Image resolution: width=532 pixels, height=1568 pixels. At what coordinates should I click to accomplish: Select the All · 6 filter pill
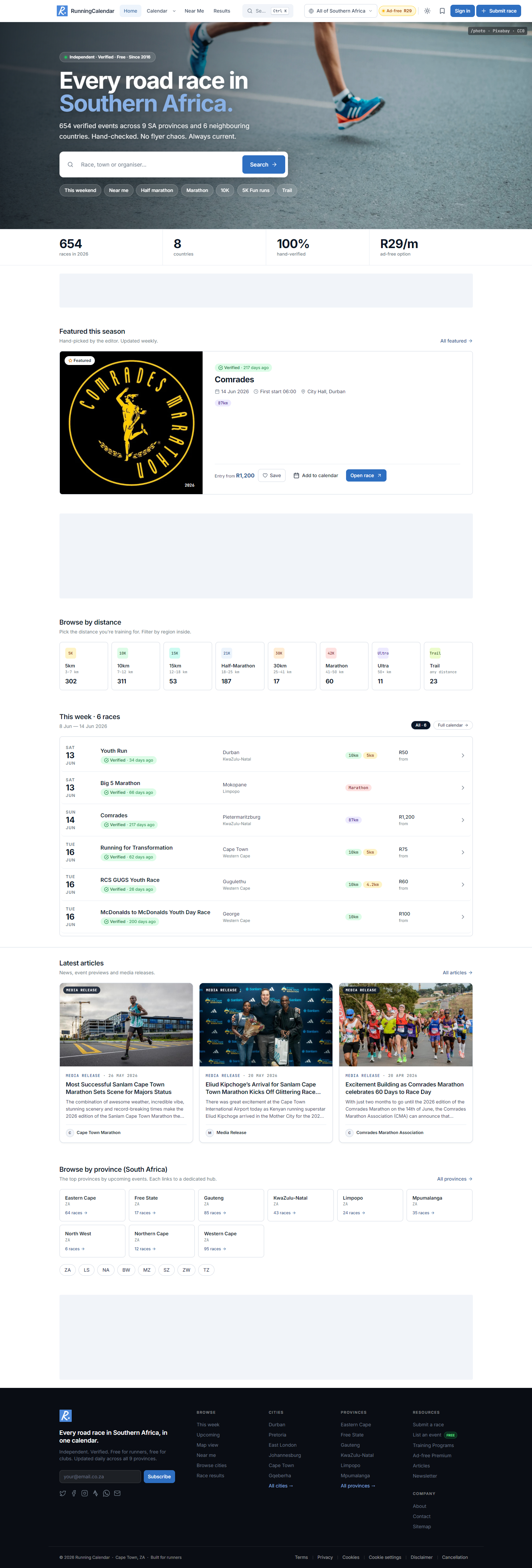tap(421, 725)
